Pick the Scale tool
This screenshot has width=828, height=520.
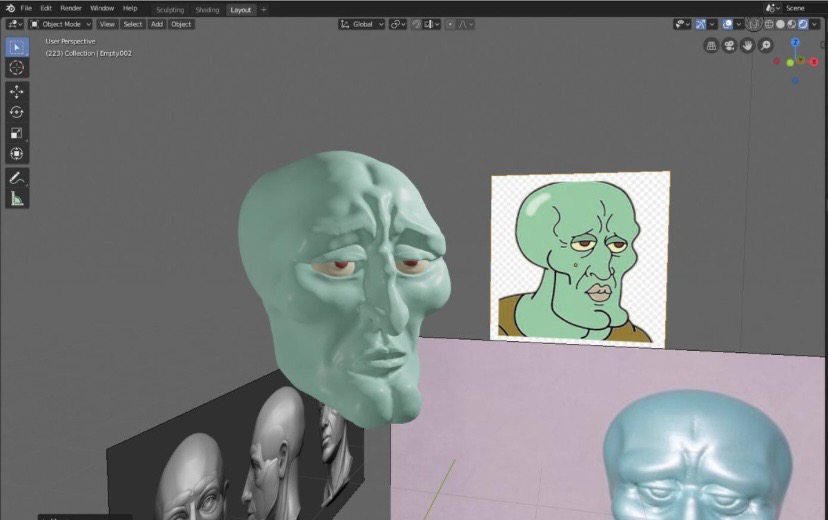tap(17, 133)
